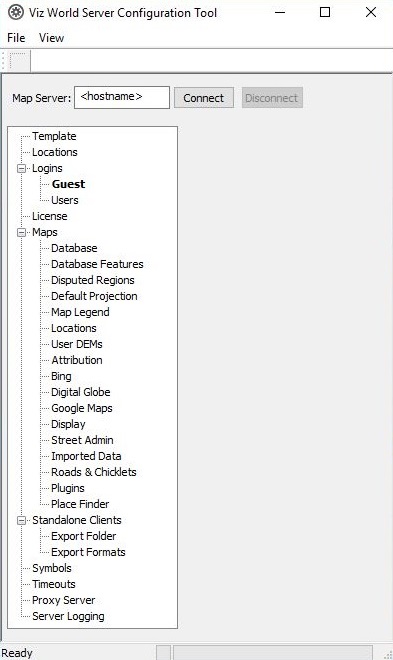
Task: Click the Connect button
Action: [204, 98]
